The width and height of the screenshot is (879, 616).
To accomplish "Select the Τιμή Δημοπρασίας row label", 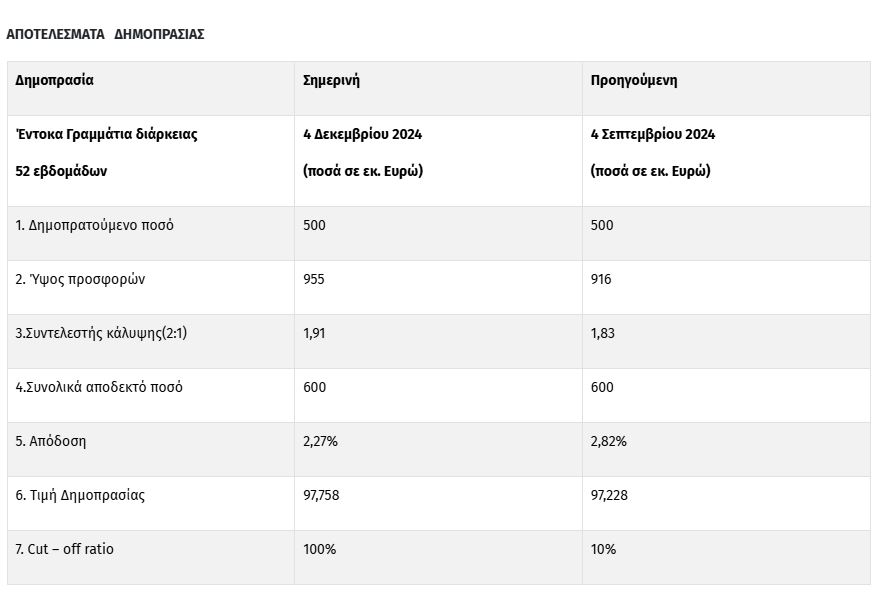I will pyautogui.click(x=80, y=495).
